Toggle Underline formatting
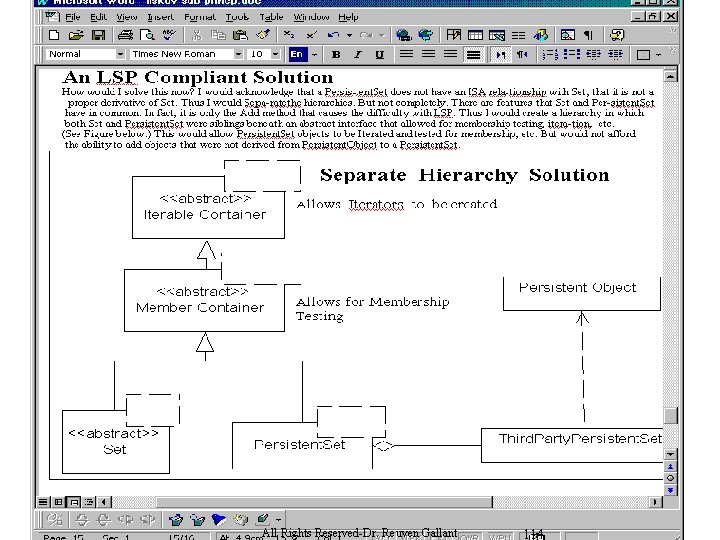 pyautogui.click(x=379, y=55)
